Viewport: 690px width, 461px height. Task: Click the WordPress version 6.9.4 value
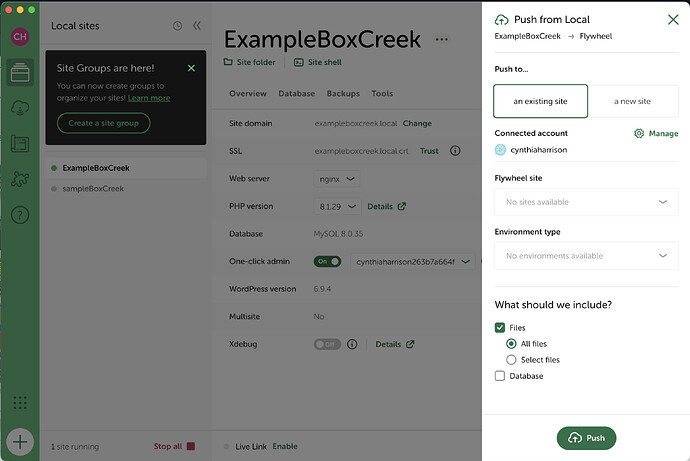coord(323,289)
